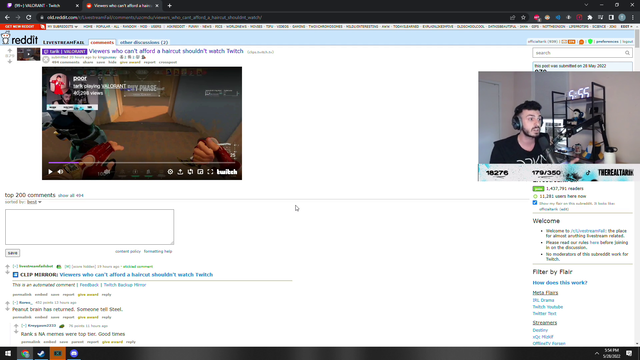This screenshot has height=360, width=640.
Task: Open POPULAR in the subreddit bar
Action: click(x=103, y=27)
